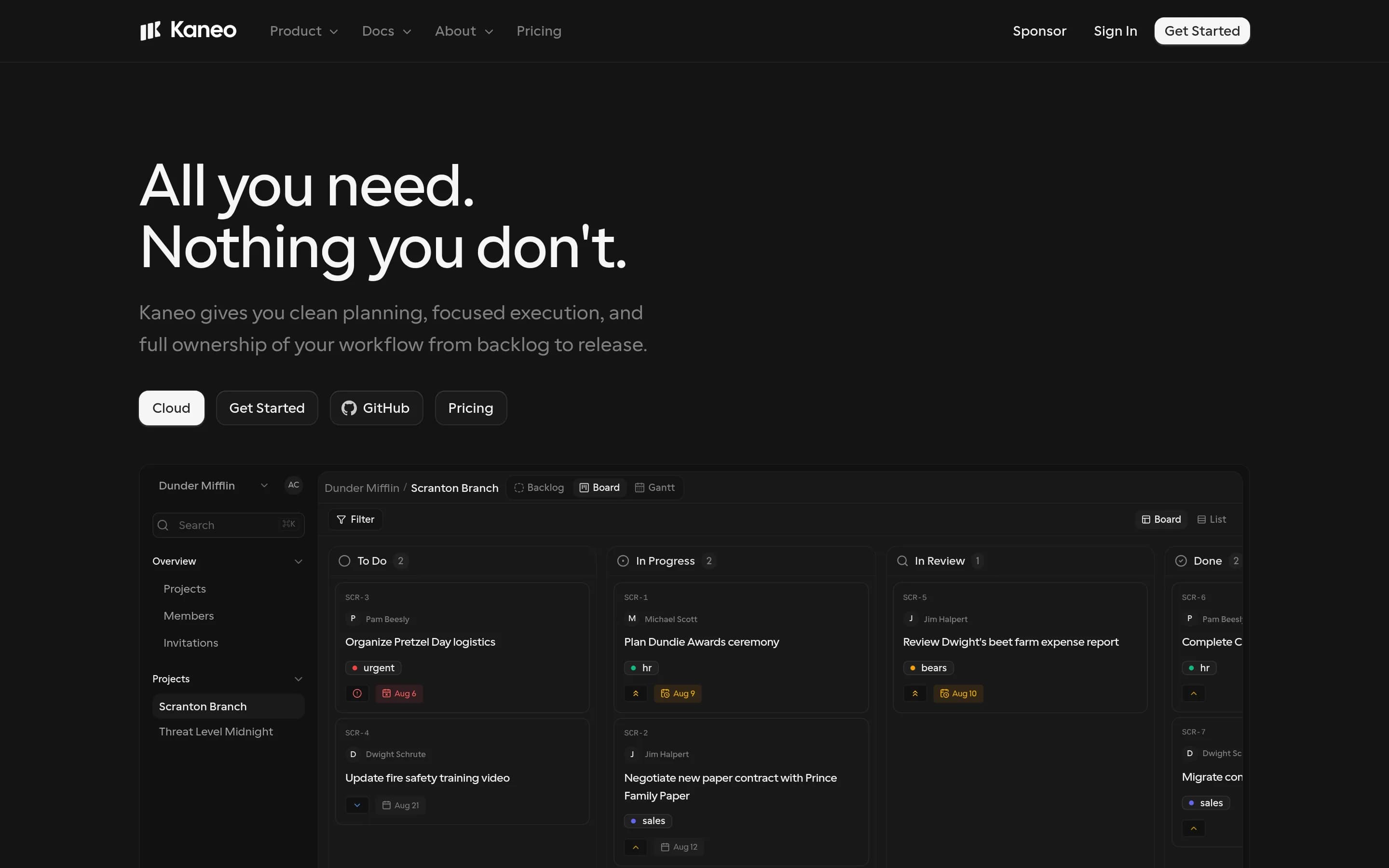
Task: Click the Aug 6 due date badge
Action: (x=399, y=693)
